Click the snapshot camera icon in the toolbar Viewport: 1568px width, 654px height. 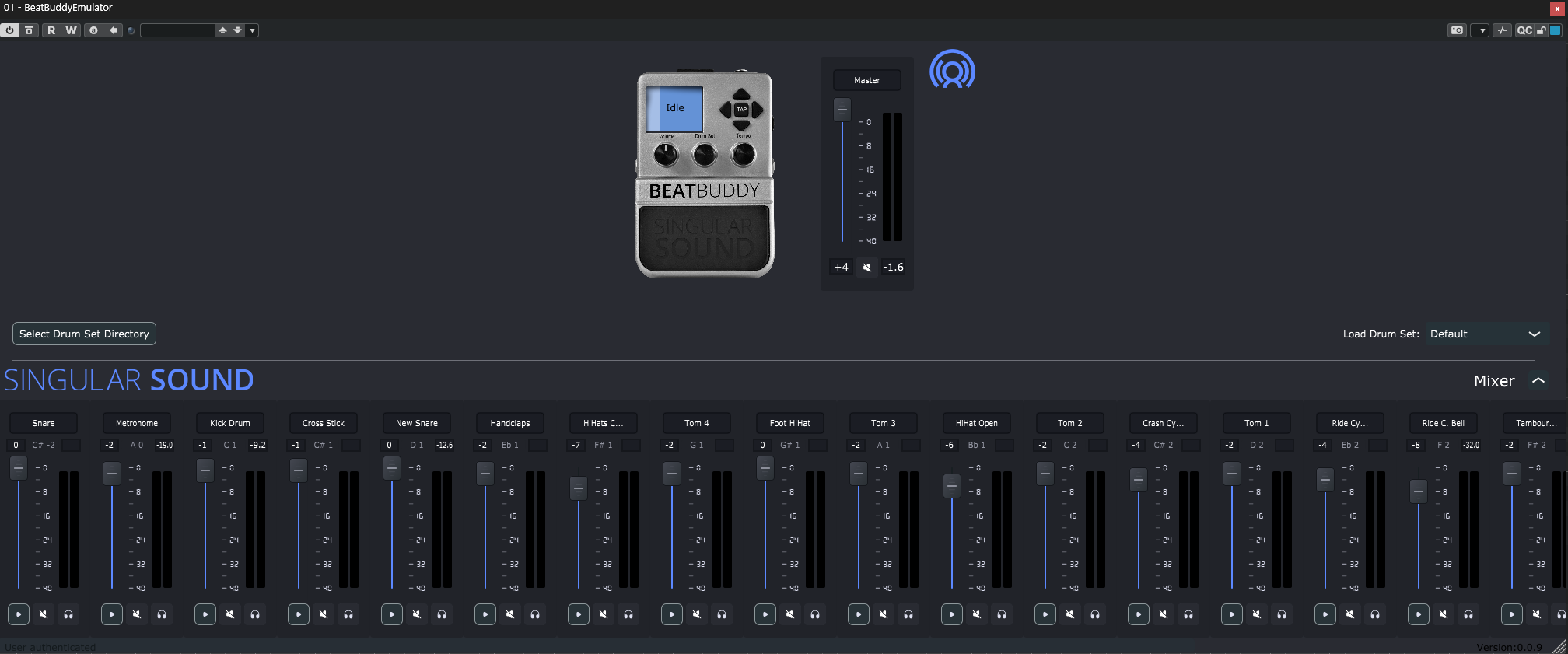(1457, 30)
